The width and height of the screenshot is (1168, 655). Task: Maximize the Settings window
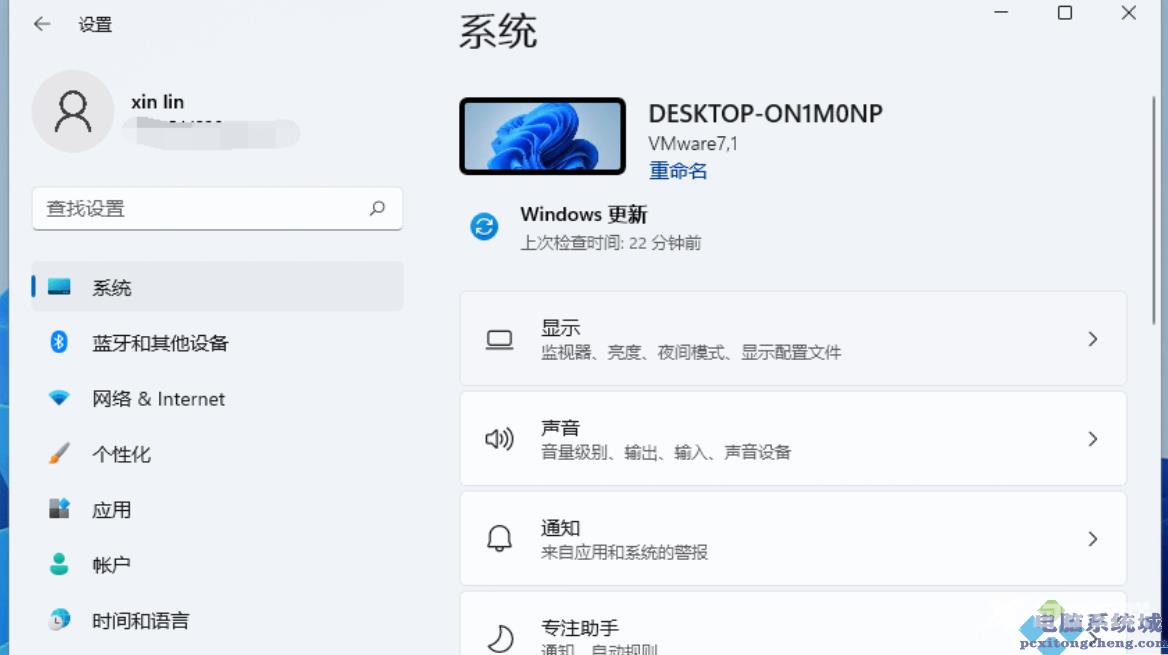pyautogui.click(x=1065, y=13)
